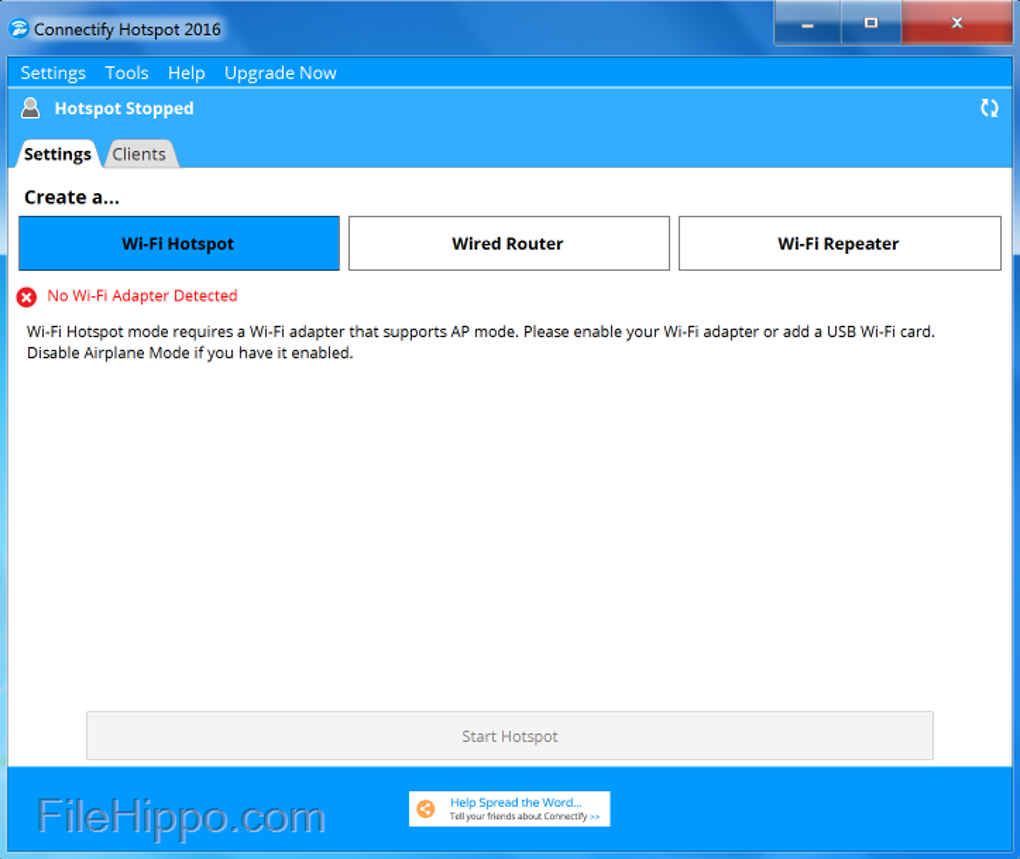The image size is (1020, 859).
Task: Open the Tools menu
Action: click(127, 73)
